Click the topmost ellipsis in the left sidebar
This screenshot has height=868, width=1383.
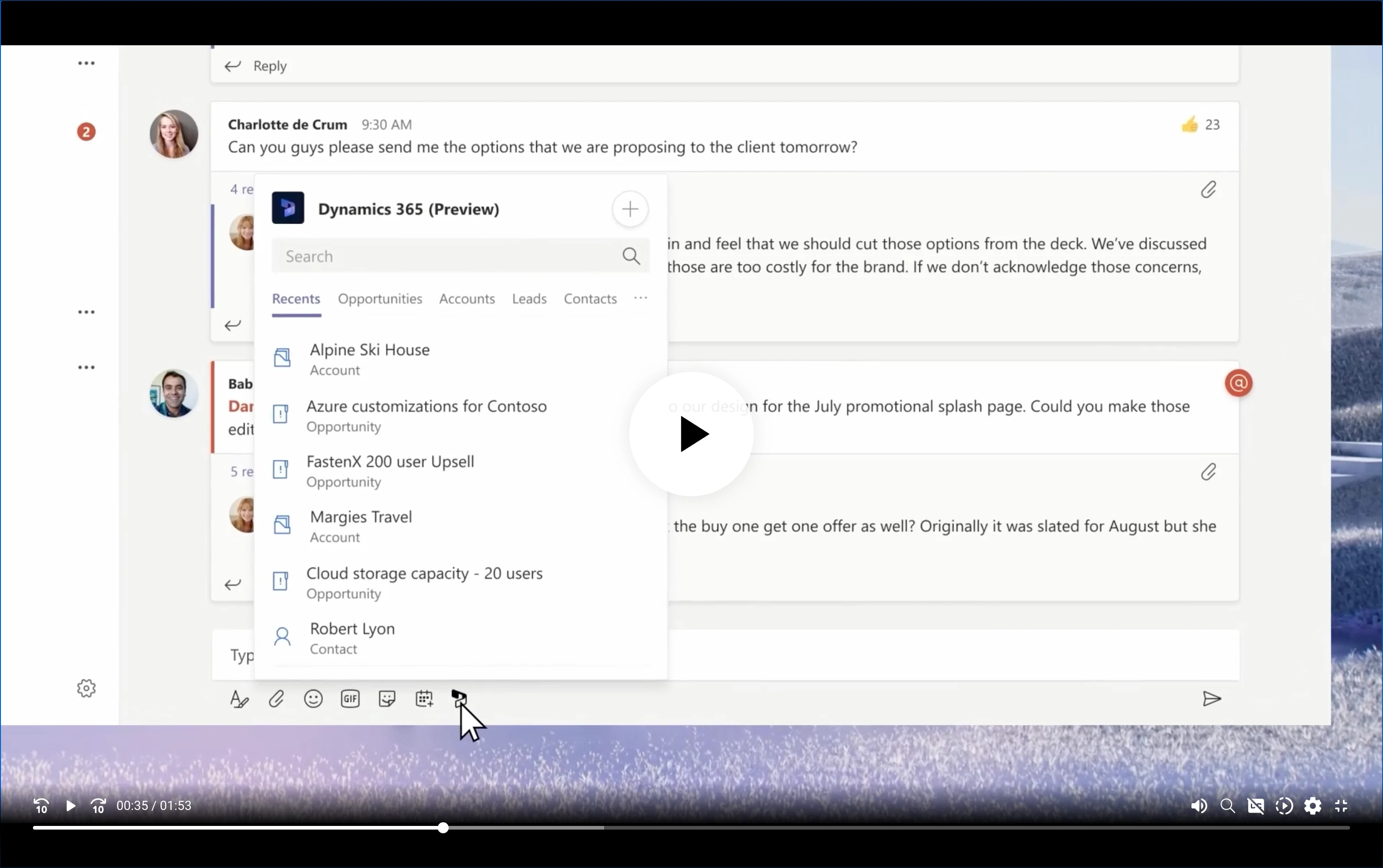(x=86, y=63)
